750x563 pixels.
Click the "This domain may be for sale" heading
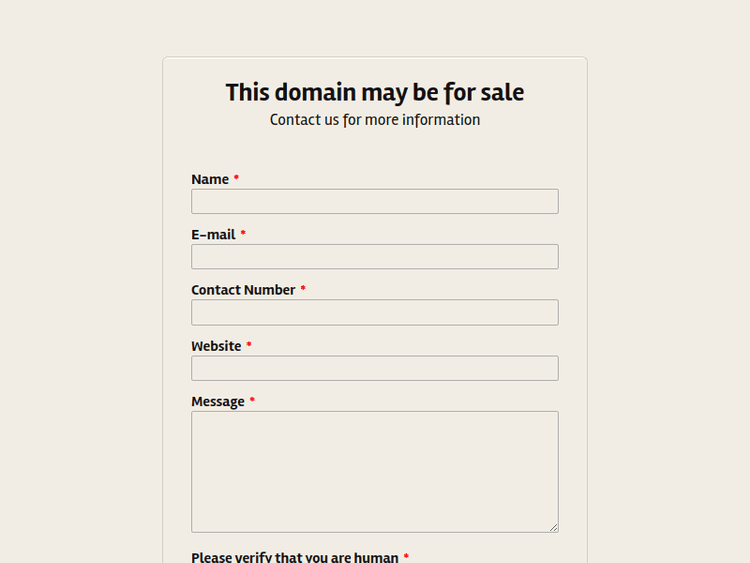tap(374, 92)
